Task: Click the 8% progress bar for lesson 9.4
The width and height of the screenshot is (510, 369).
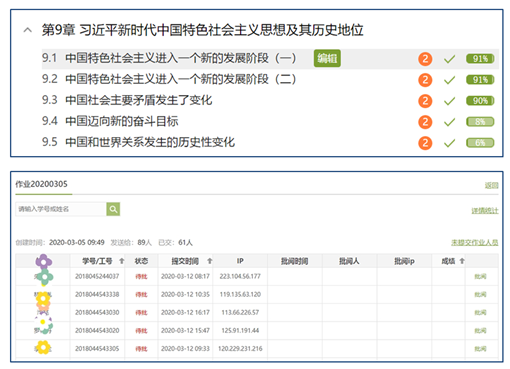Action: 480,122
